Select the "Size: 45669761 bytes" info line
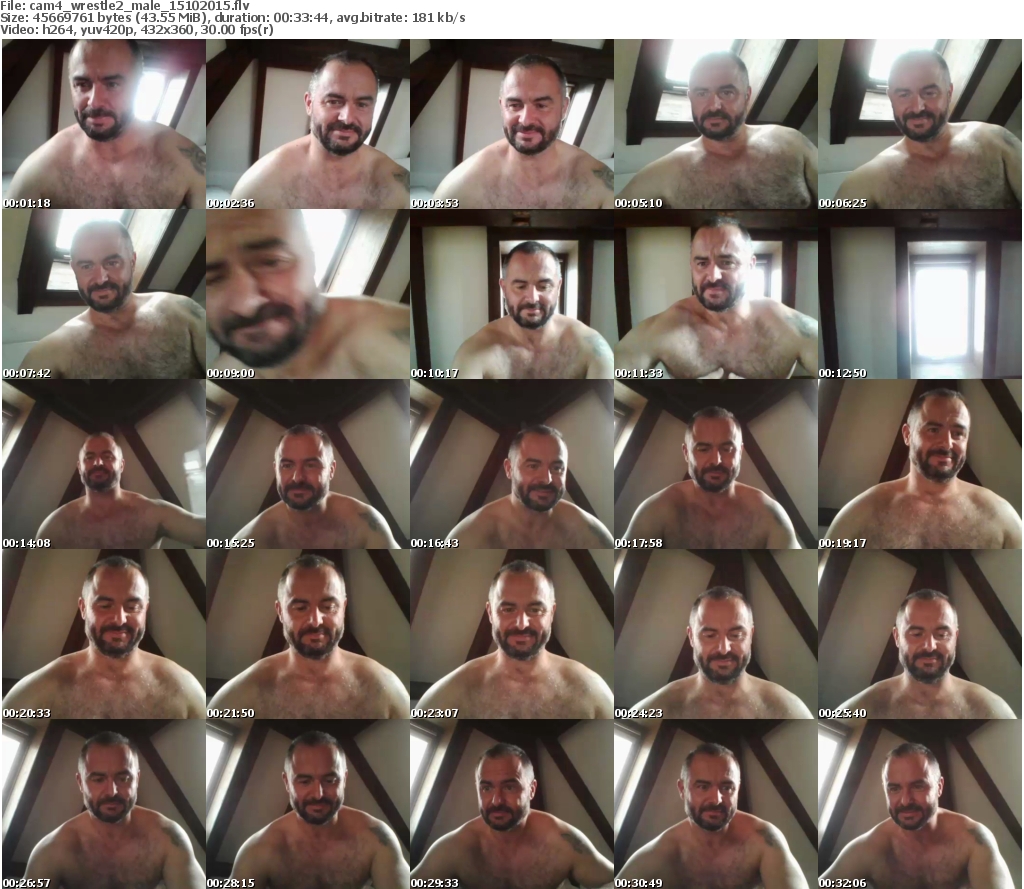The height and width of the screenshot is (889, 1024). coord(233,18)
